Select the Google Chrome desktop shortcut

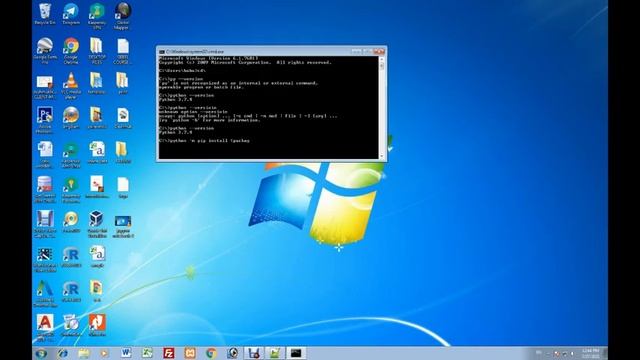[71, 51]
